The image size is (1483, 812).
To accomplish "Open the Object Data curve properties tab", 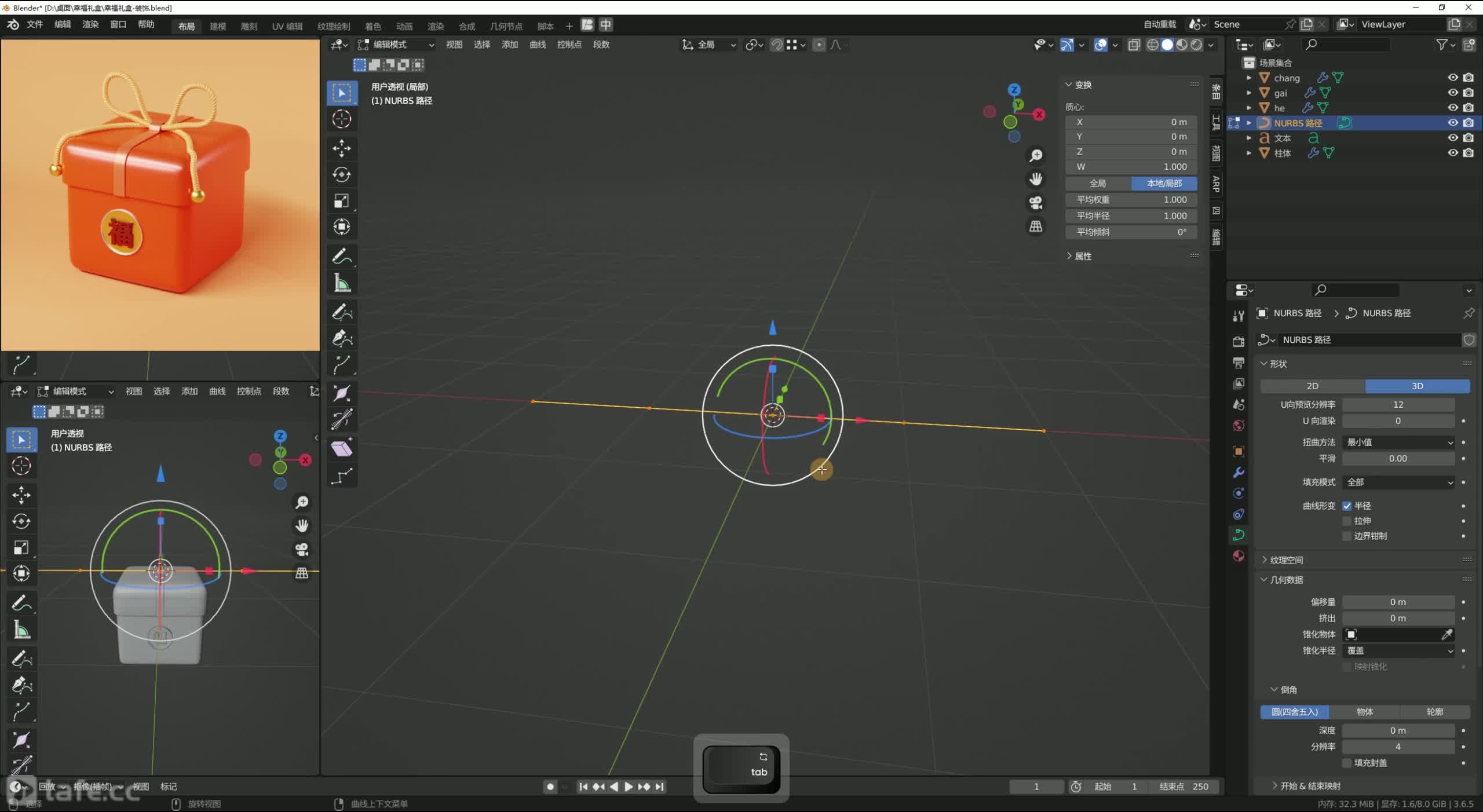I will (x=1239, y=535).
